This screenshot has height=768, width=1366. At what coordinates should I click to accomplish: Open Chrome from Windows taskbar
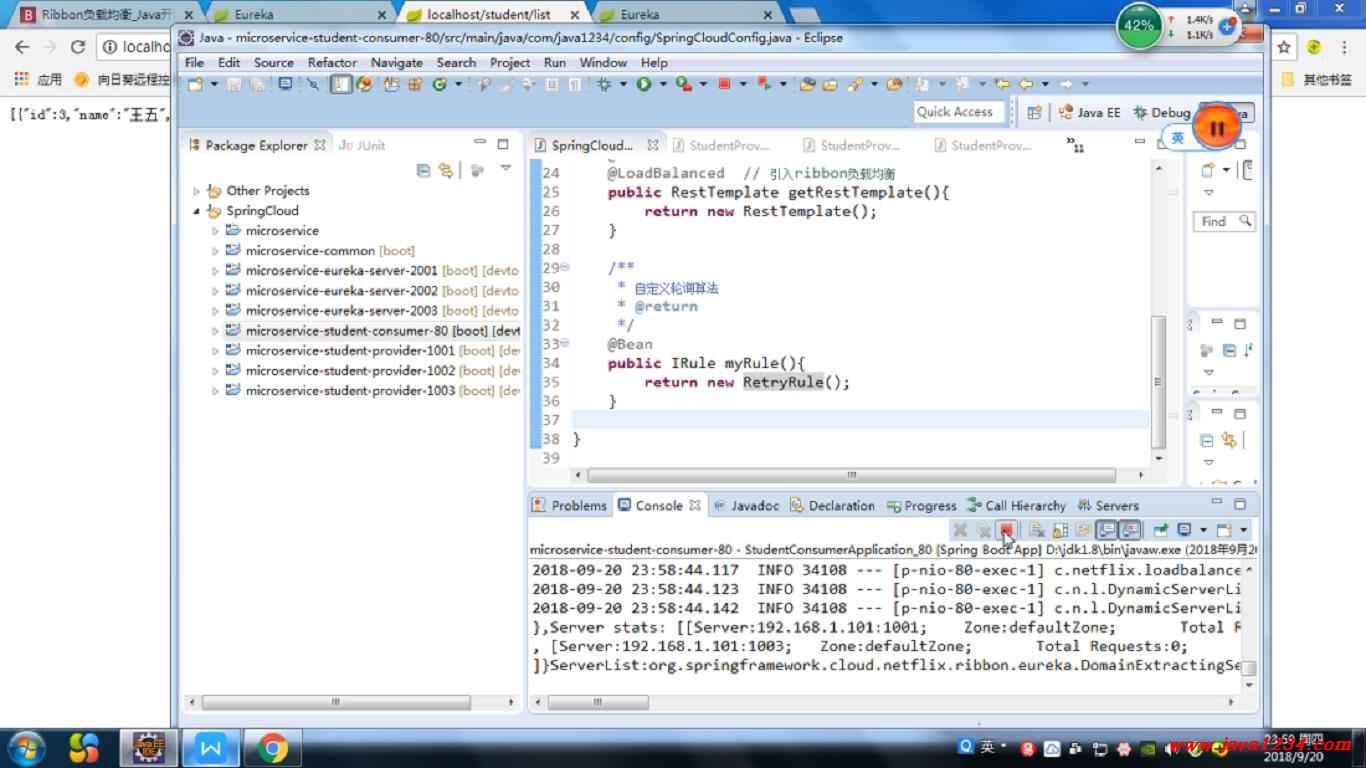click(271, 747)
